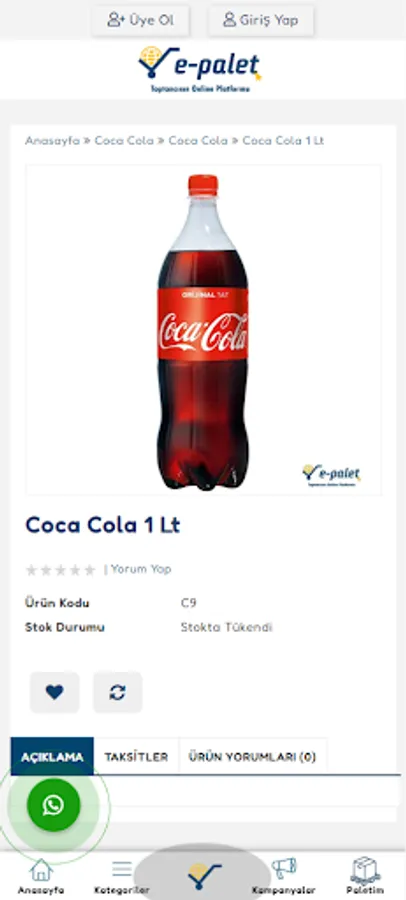Screen dimensions: 406x900
Task: Click the Yorum Yap link
Action: (x=141, y=569)
